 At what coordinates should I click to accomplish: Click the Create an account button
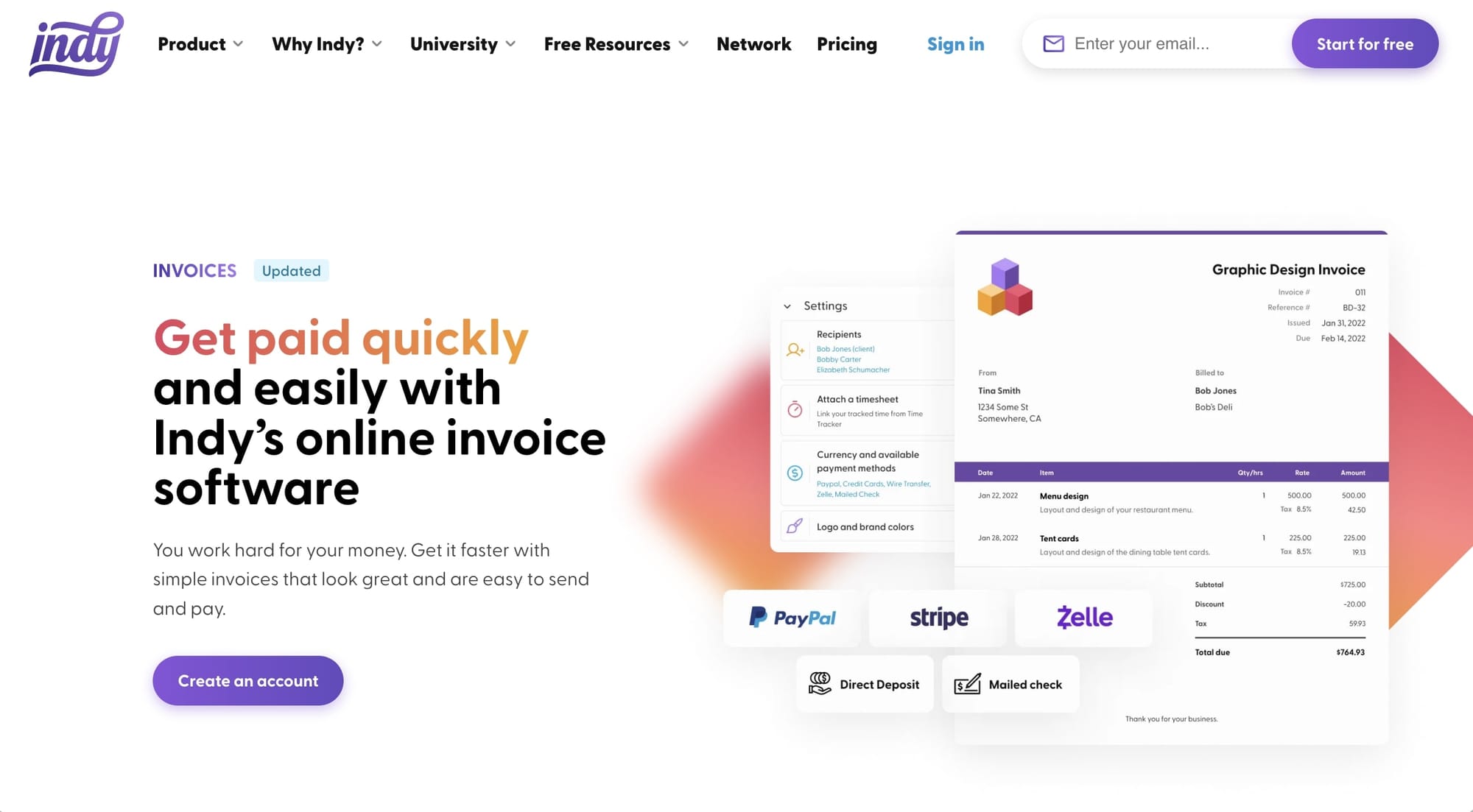click(248, 681)
